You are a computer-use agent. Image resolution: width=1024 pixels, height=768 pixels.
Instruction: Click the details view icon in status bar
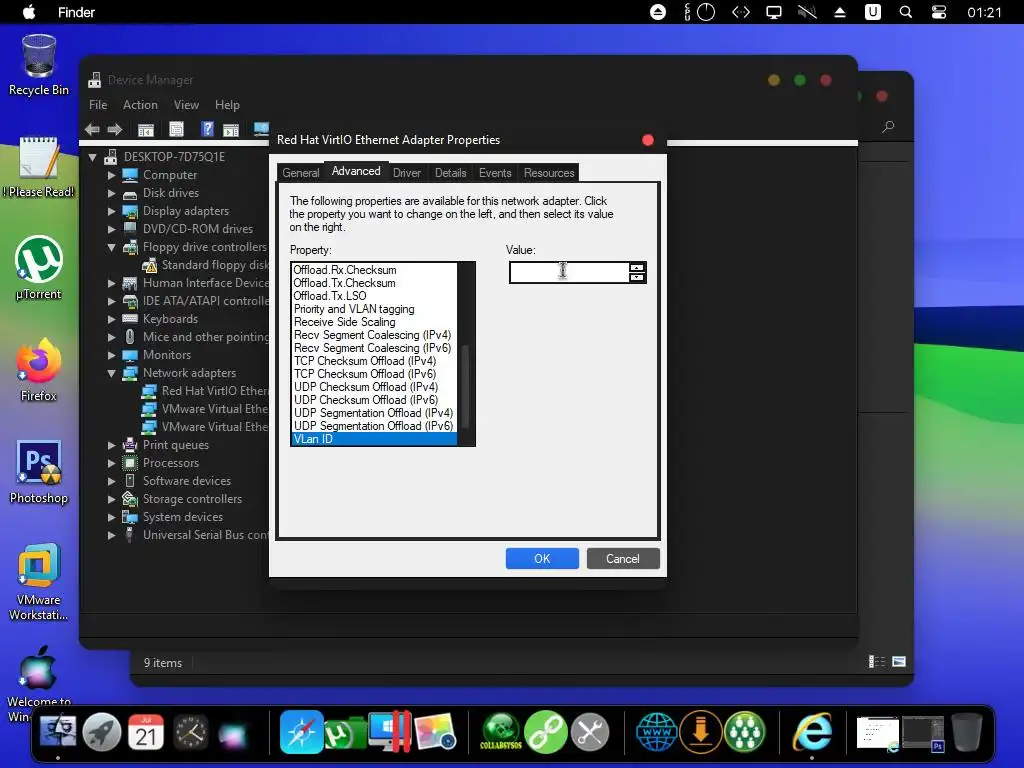click(x=876, y=662)
